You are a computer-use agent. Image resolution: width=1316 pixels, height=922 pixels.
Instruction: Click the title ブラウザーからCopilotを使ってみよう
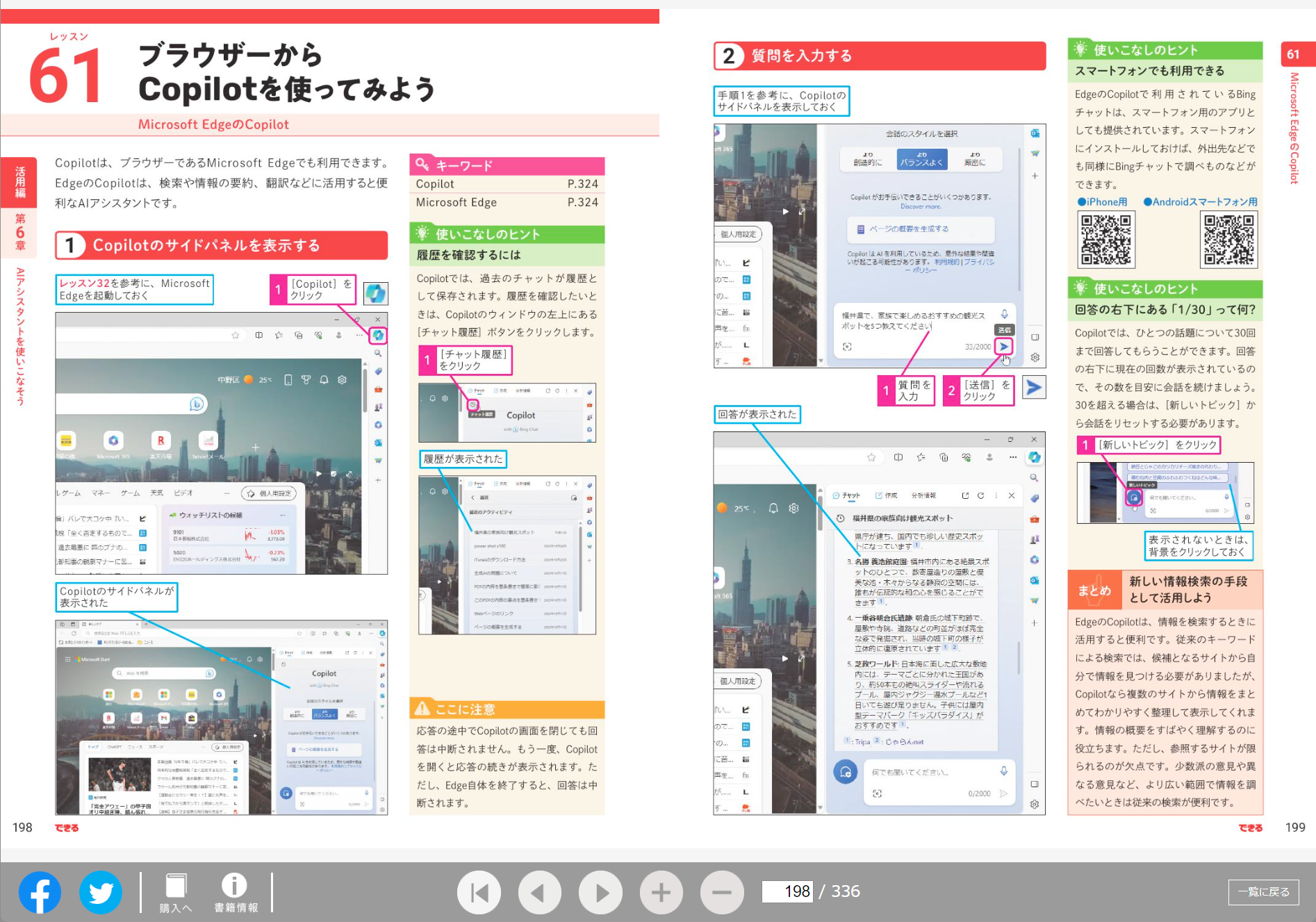point(288,72)
